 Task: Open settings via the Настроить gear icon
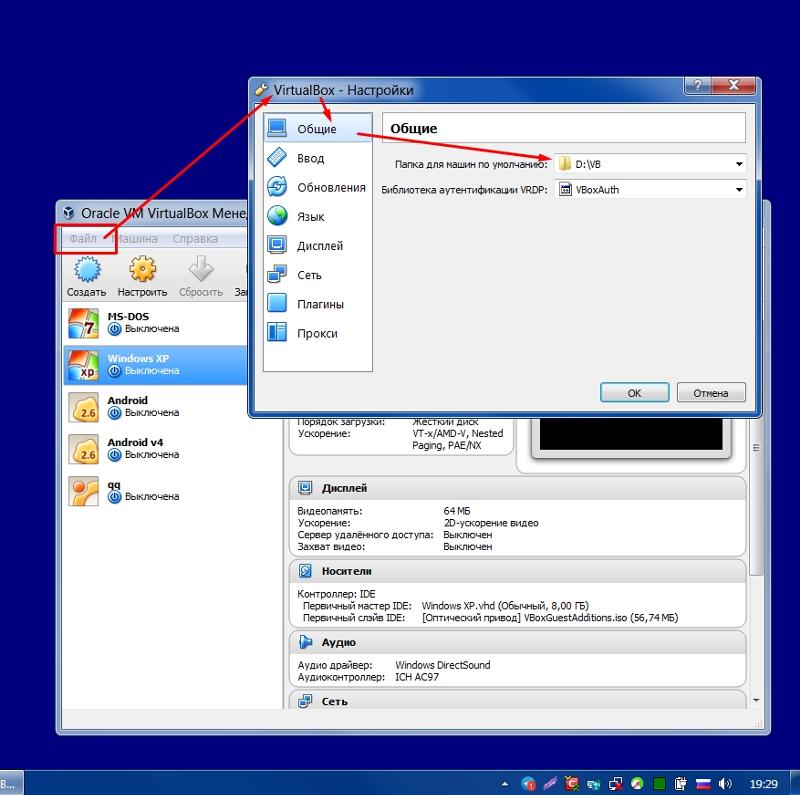pos(141,273)
